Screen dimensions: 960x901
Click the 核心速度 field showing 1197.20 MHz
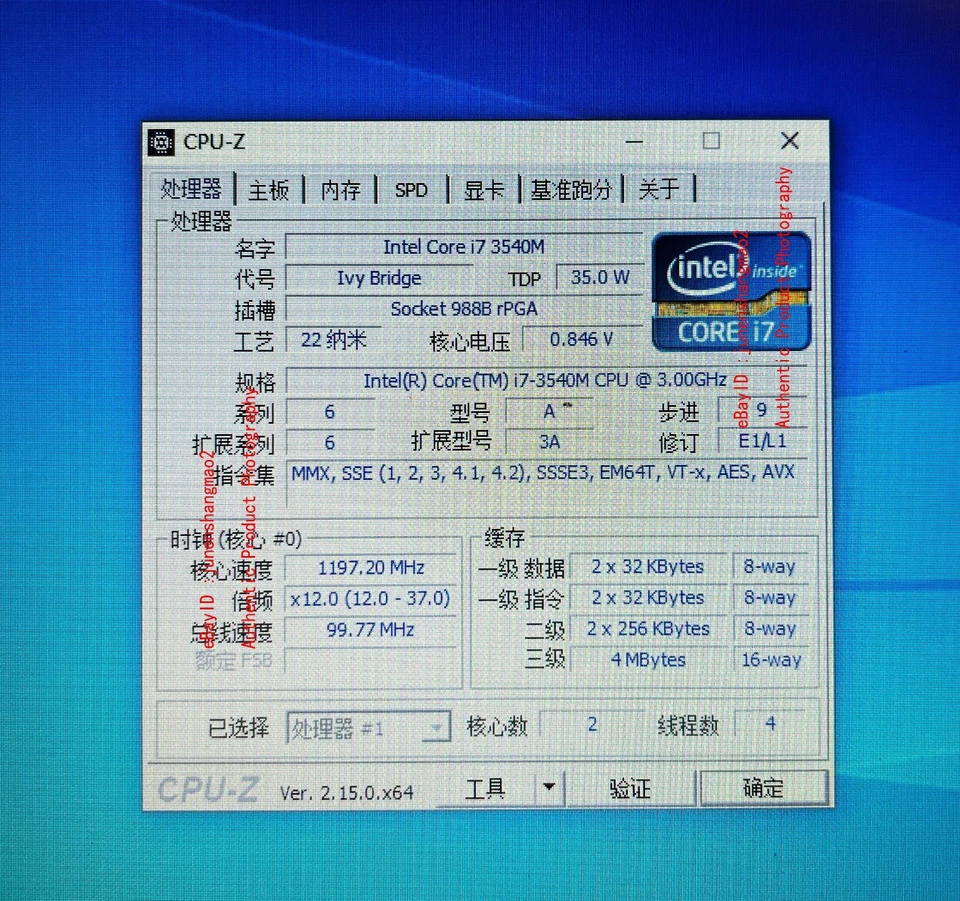(x=370, y=567)
